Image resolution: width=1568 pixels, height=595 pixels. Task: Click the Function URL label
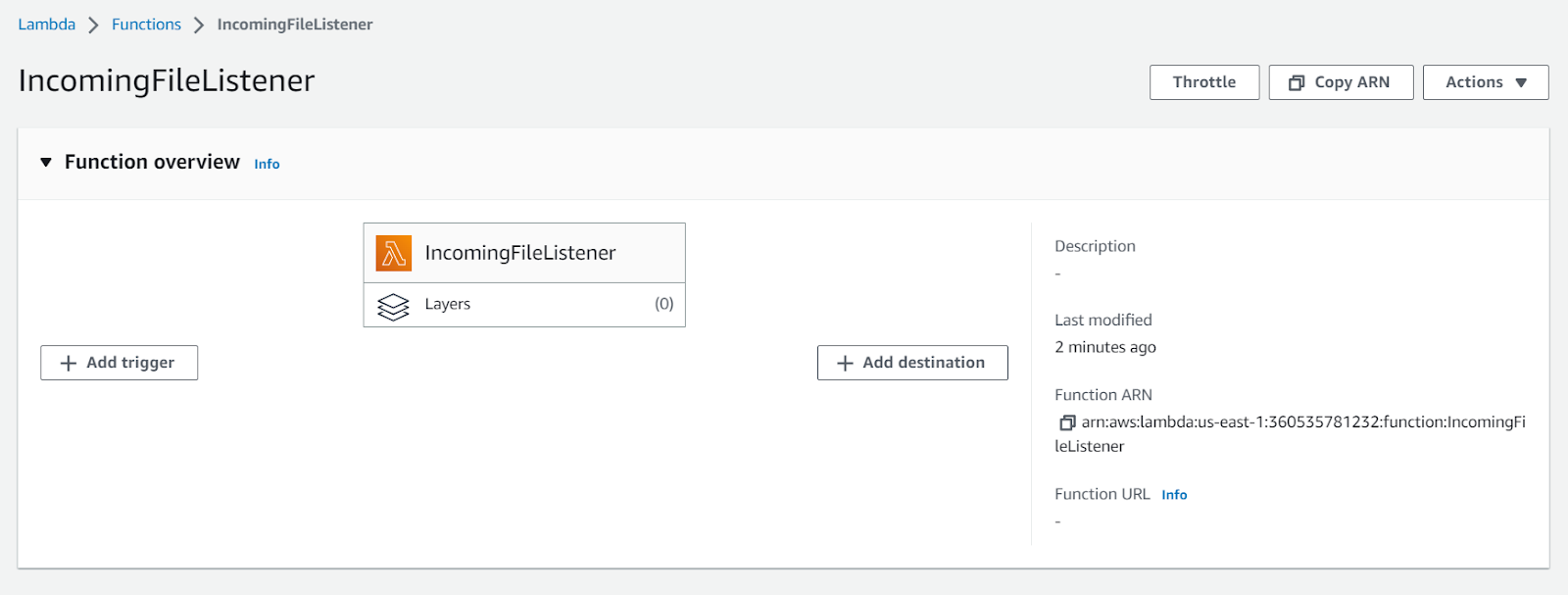point(1102,494)
